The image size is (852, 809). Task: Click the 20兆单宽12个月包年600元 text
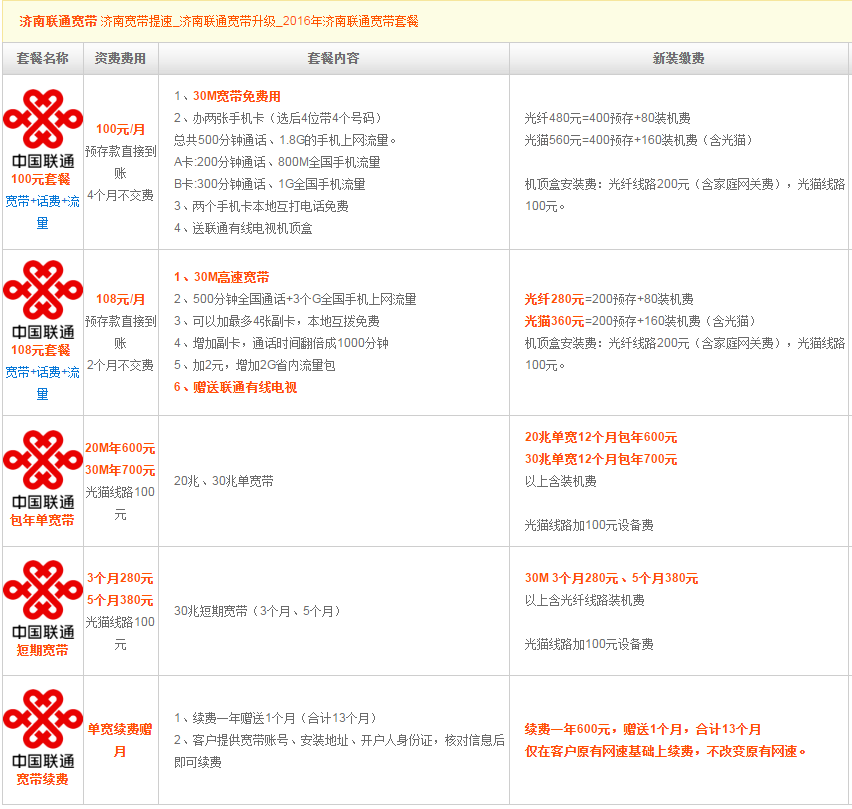600,438
